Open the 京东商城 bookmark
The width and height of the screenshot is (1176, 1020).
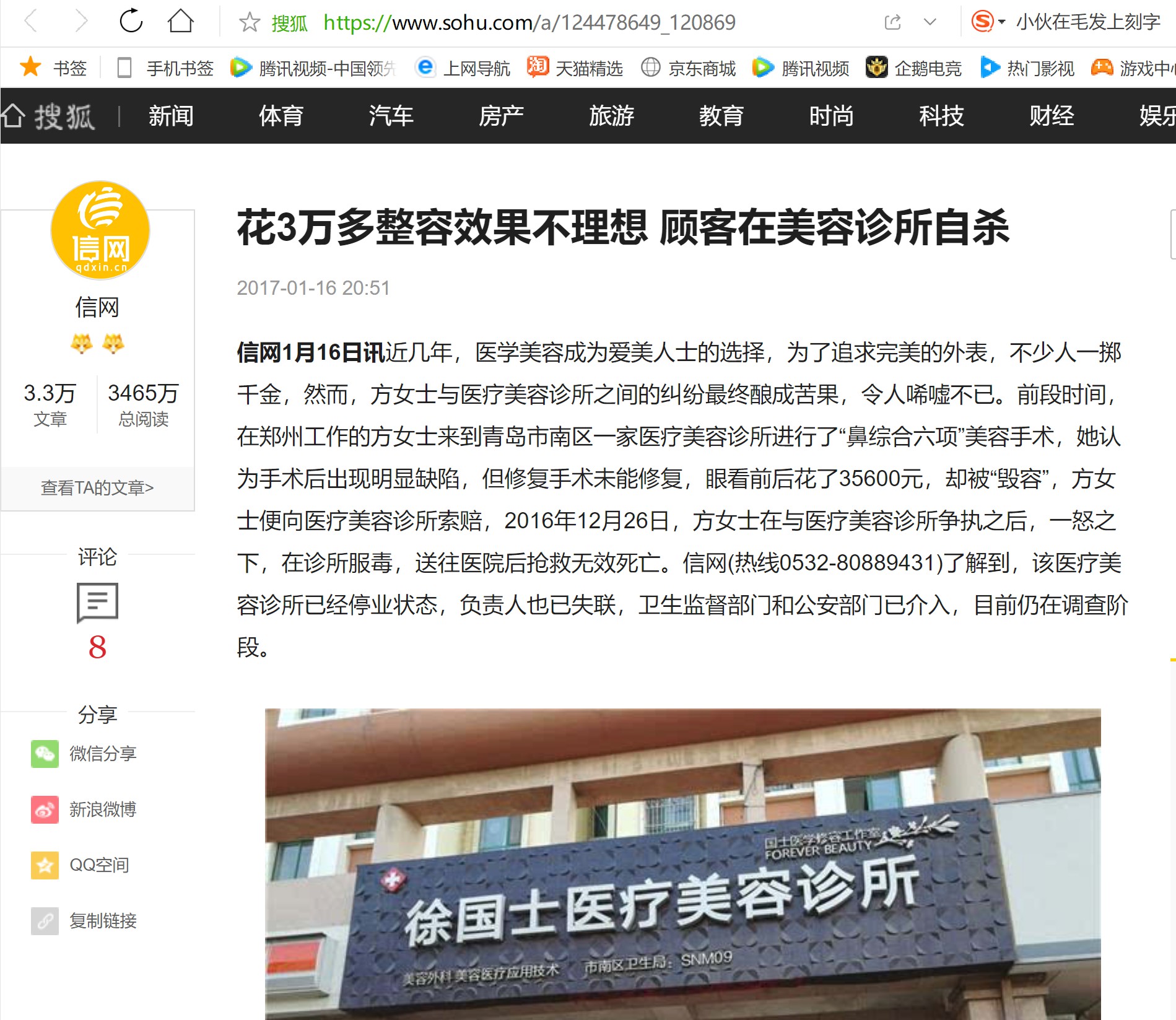pos(688,68)
